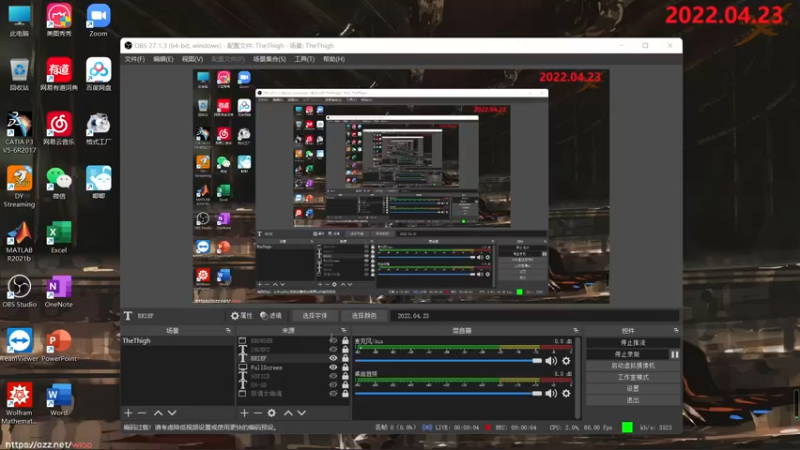Click 停止录制 stop recording button
Screen dimensions: 800x450
click(627, 354)
